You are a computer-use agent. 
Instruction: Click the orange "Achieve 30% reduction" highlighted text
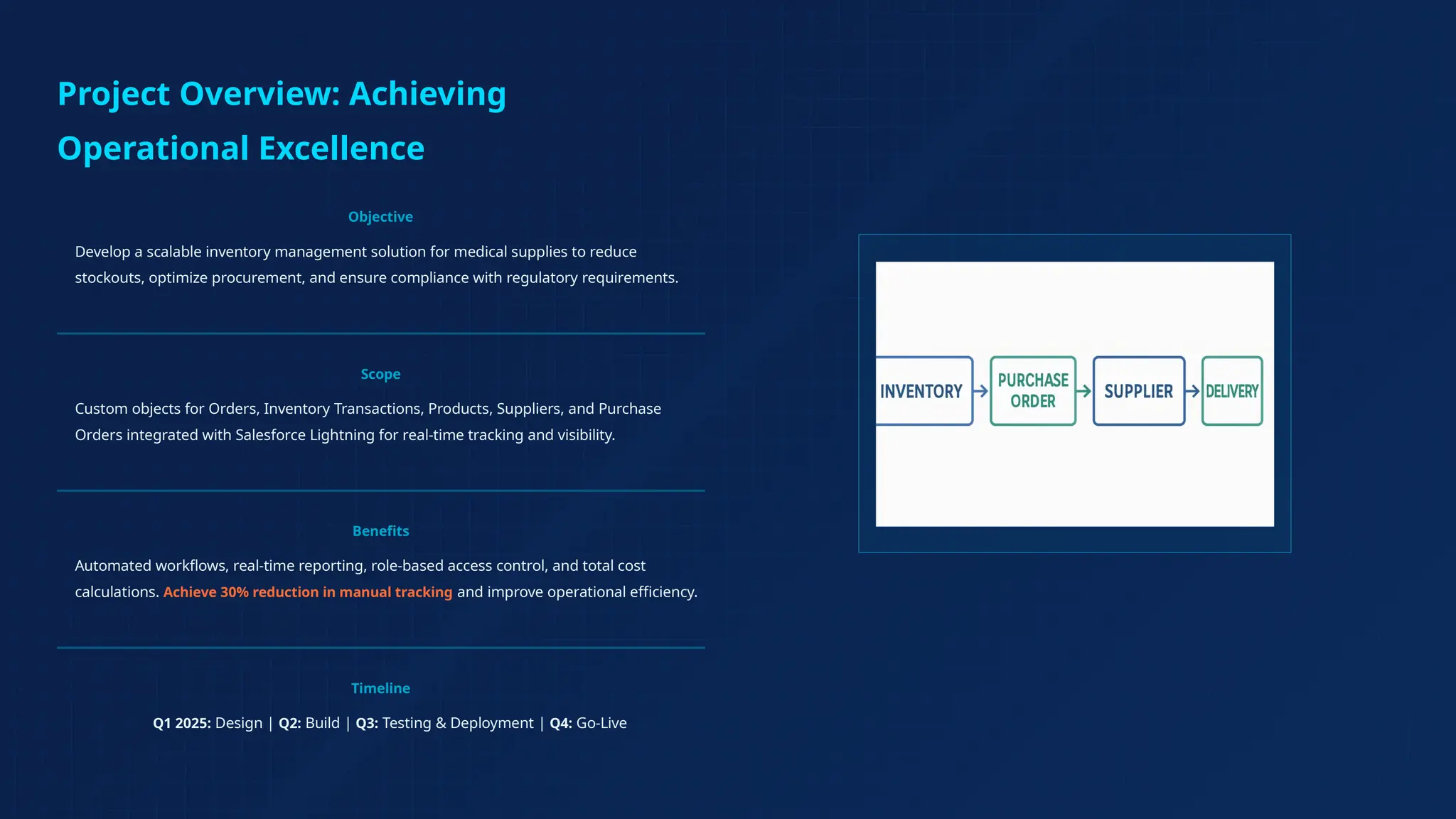(307, 592)
